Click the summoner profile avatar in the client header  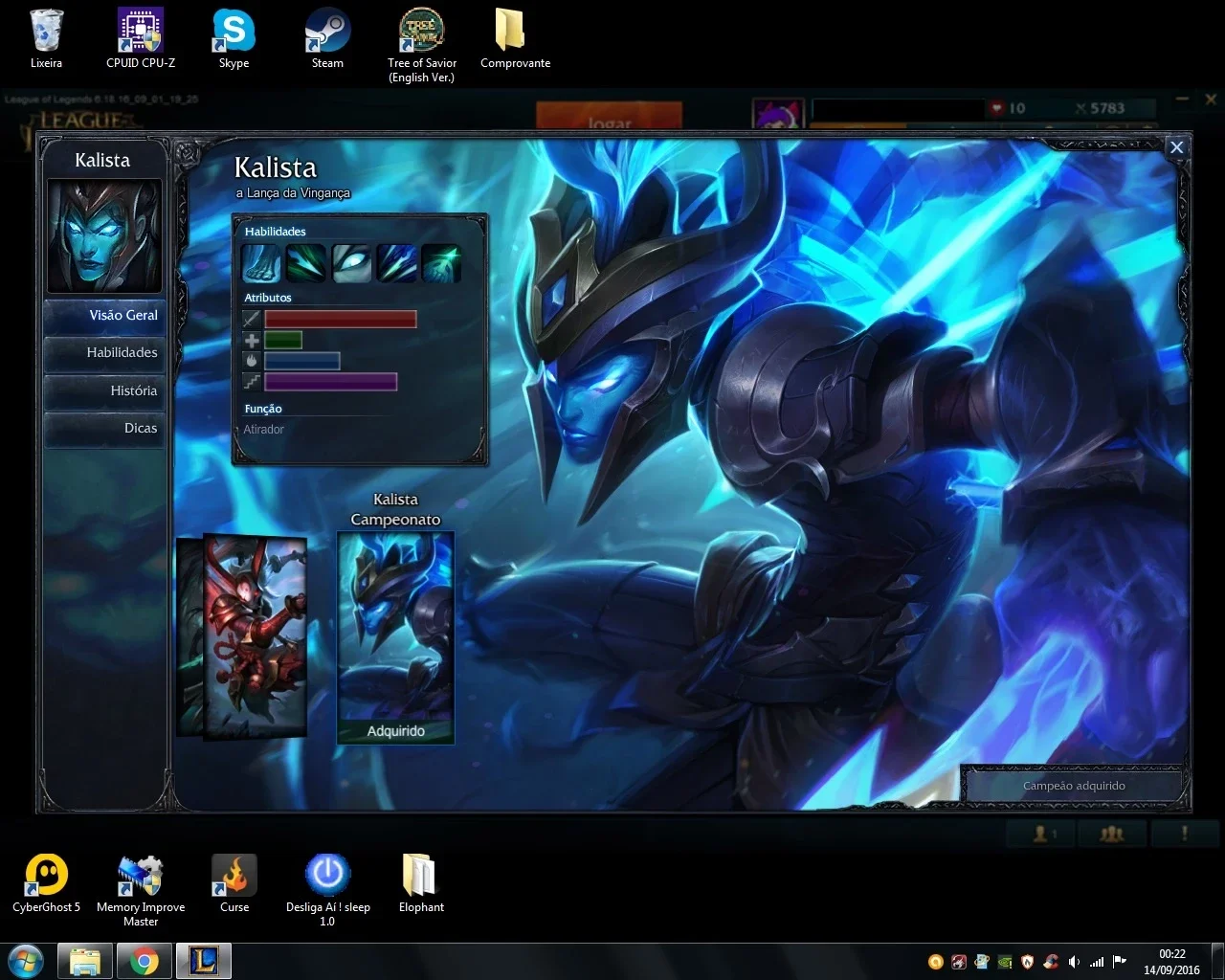point(776,114)
